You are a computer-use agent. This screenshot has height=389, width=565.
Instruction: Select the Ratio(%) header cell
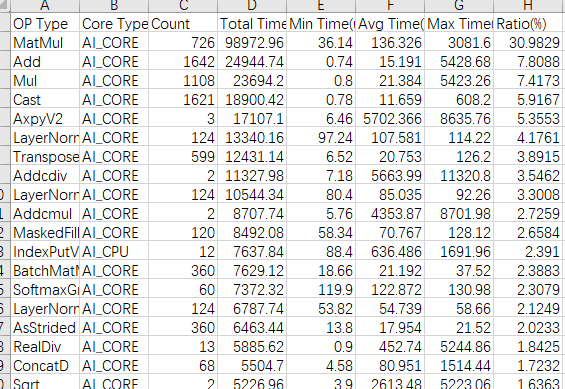528,24
